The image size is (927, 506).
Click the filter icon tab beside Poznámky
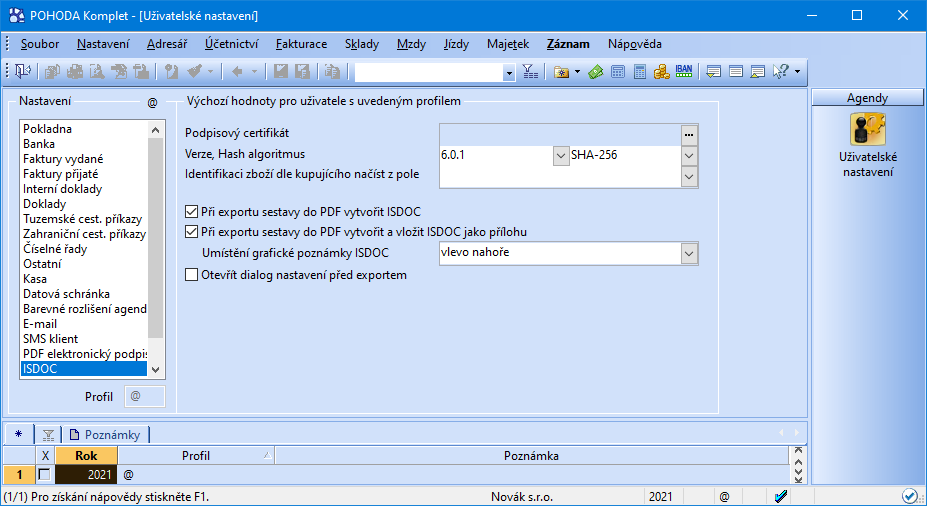(x=48, y=435)
